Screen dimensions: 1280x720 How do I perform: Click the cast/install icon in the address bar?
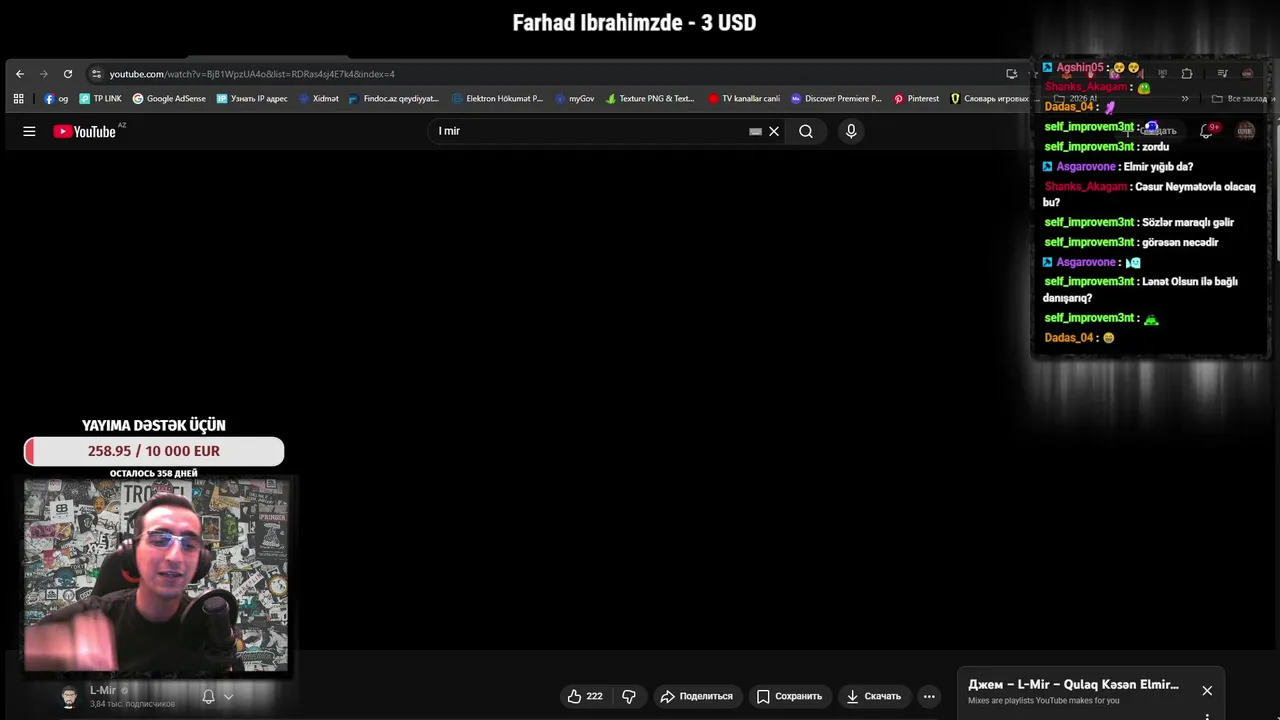(1011, 74)
